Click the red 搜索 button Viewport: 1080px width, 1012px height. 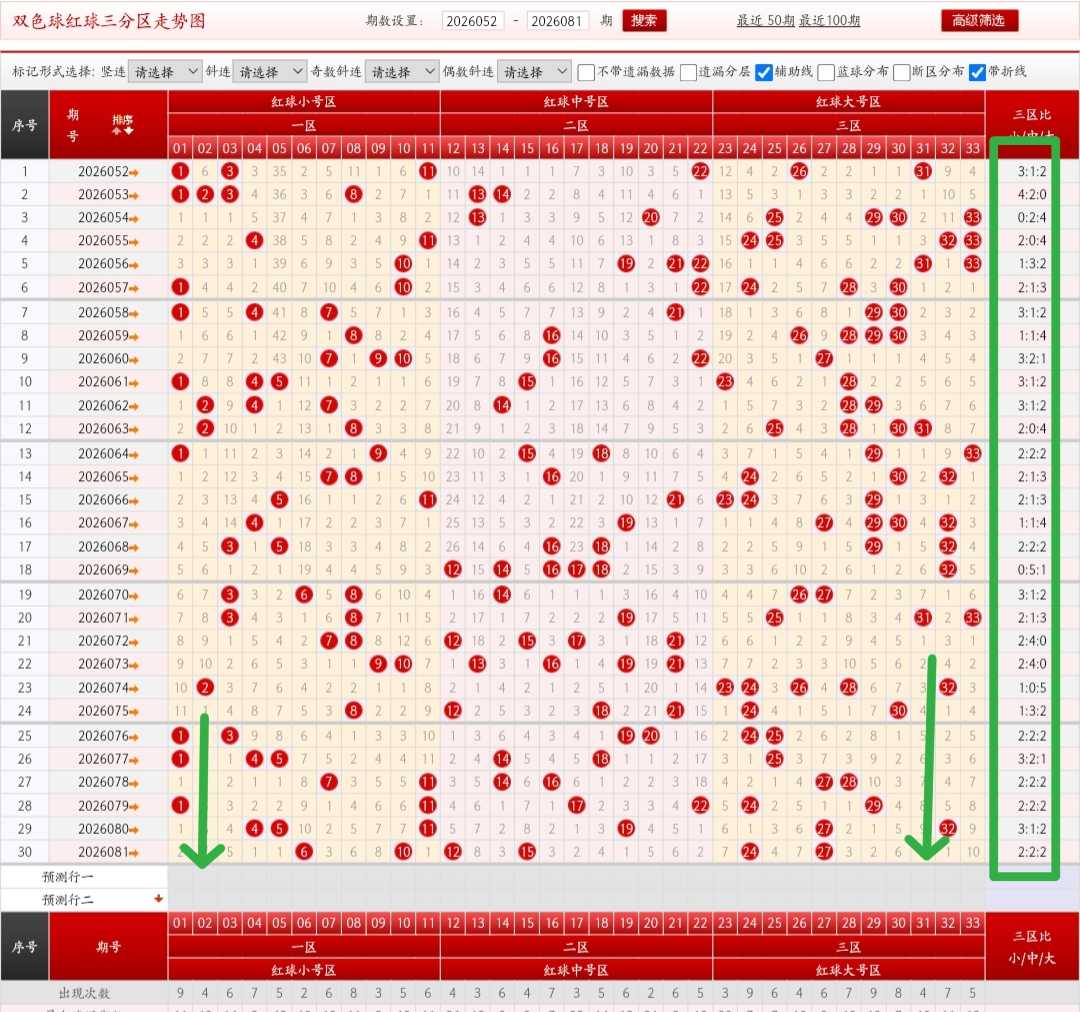tap(644, 21)
